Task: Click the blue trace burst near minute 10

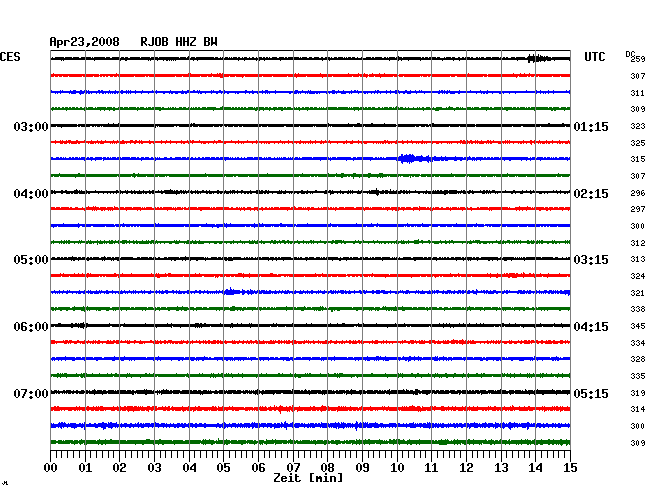Action: coord(415,158)
